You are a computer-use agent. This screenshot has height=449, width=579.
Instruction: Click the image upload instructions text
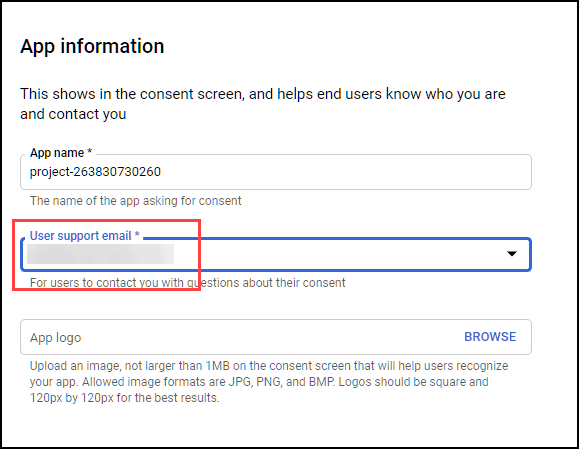coord(269,382)
